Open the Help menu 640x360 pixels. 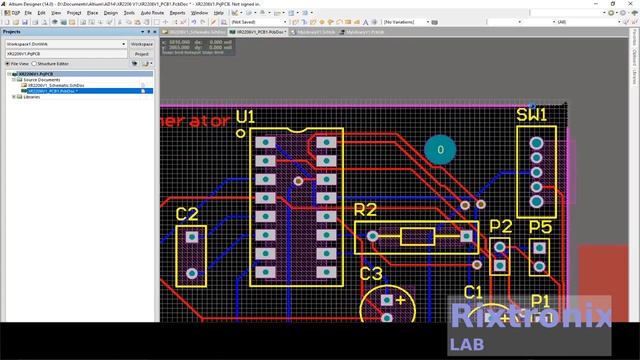click(x=219, y=13)
